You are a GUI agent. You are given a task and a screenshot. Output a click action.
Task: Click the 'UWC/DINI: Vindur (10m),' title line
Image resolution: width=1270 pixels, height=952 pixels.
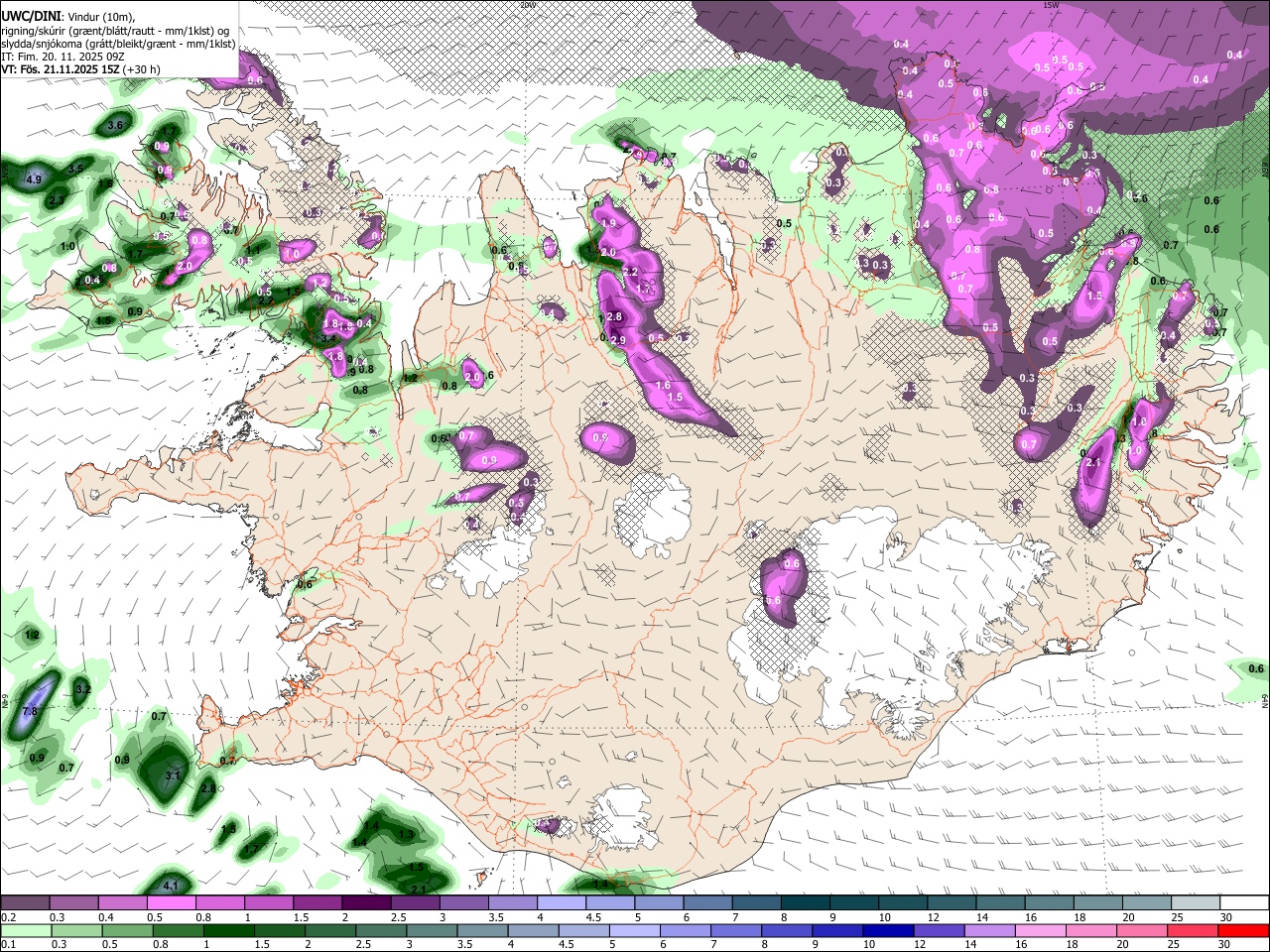(x=68, y=17)
